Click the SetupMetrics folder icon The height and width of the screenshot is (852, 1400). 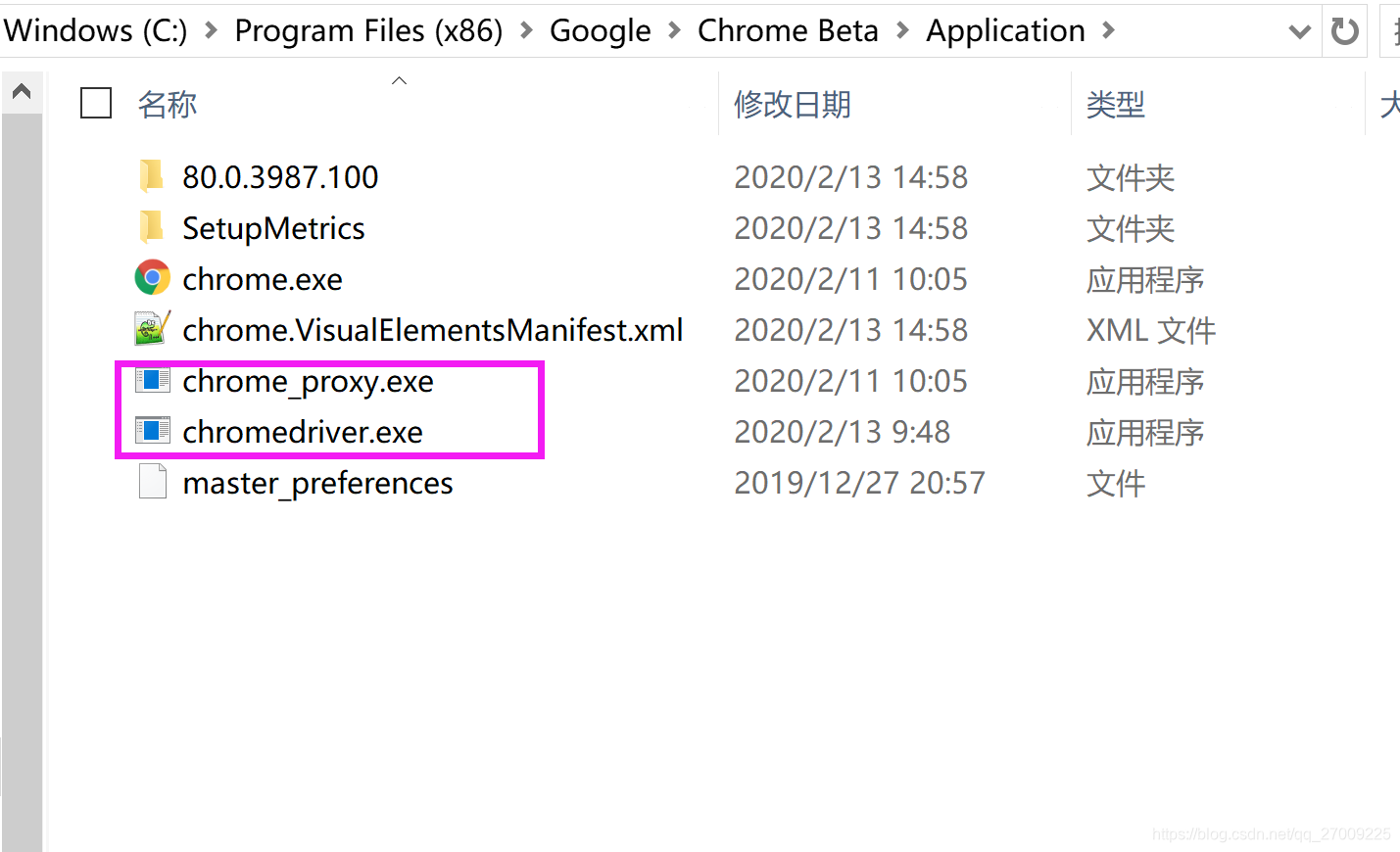tap(152, 227)
